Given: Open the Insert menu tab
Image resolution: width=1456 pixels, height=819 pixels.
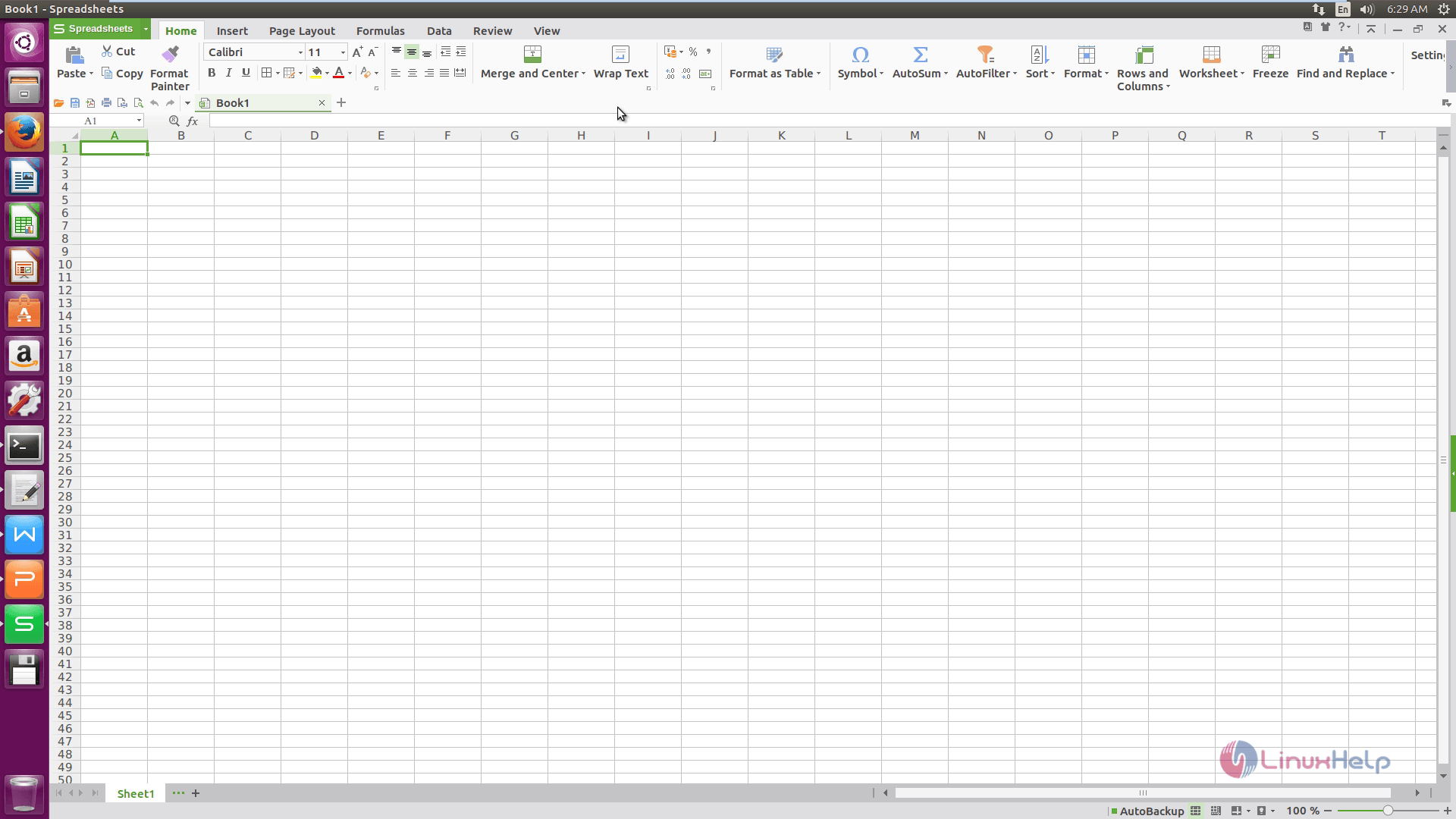Looking at the screenshot, I should point(232,30).
